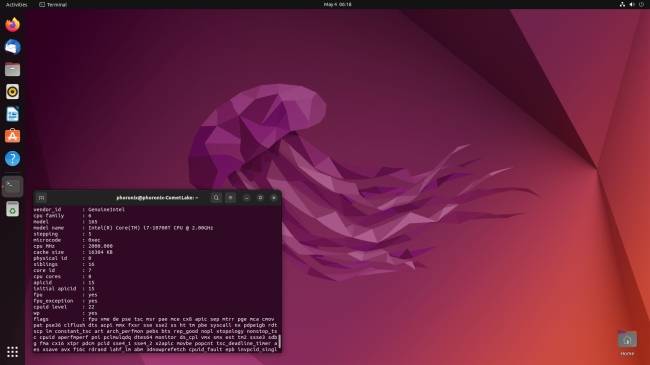Viewport: 650px width, 365px height.
Task: Click the 'physical id' line in Terminal
Action: [x=62, y=258]
